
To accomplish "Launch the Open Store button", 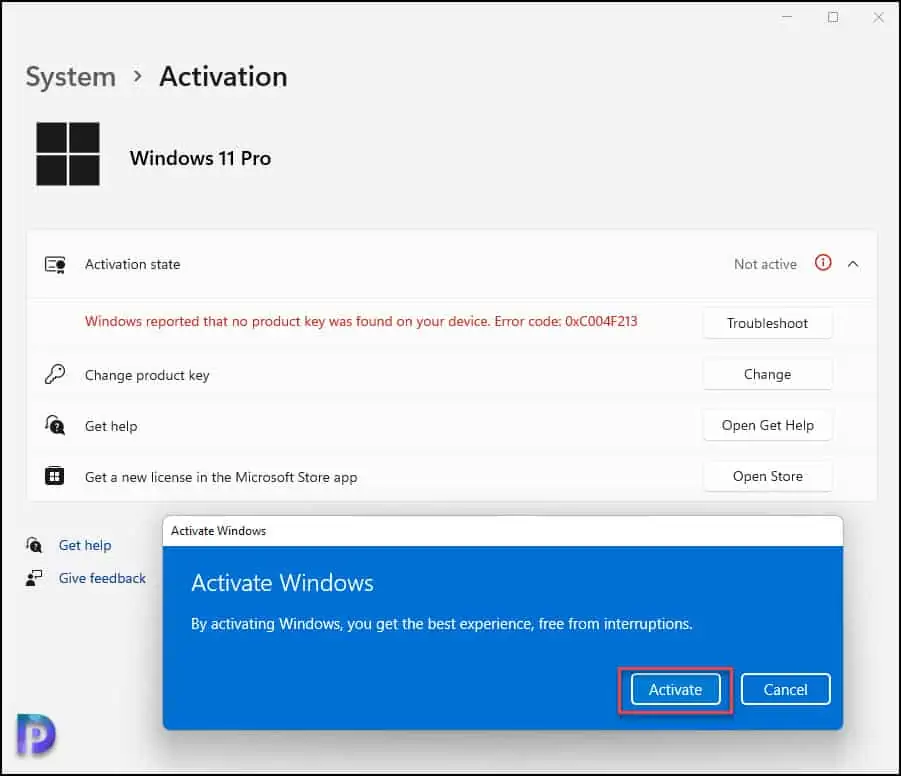I will coord(767,476).
